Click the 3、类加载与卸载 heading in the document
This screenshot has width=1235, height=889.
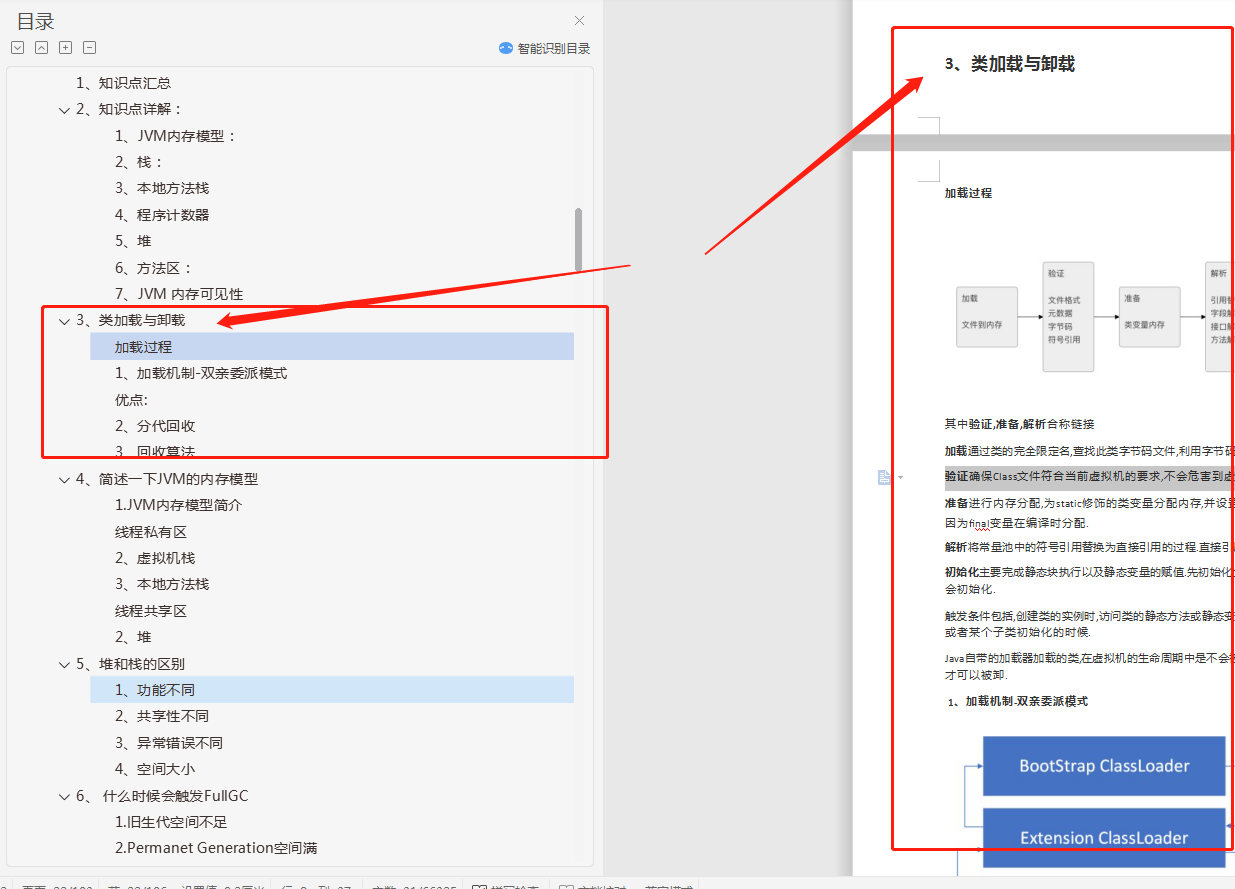tap(1010, 64)
